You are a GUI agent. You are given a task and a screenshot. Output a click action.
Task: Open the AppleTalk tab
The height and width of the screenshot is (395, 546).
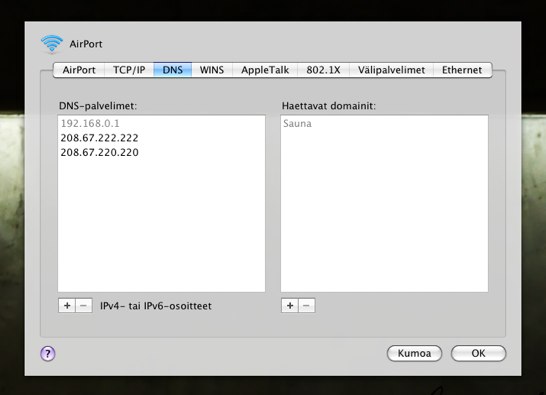265,70
